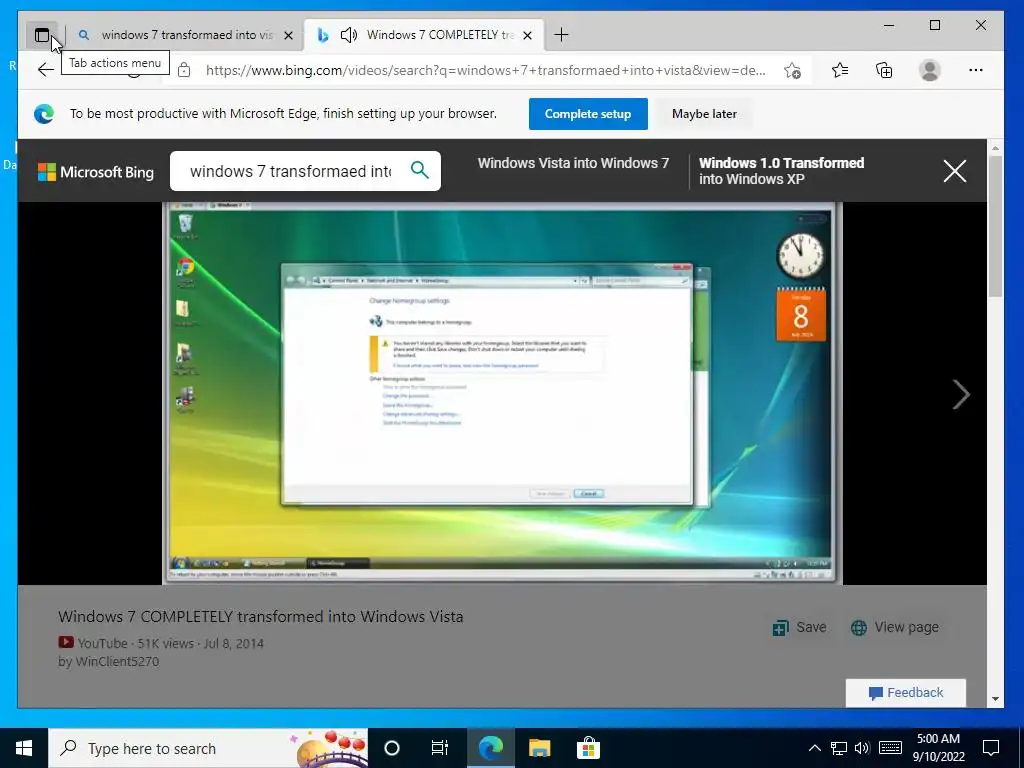Open a new tab with plus button
1024x768 pixels.
point(561,35)
